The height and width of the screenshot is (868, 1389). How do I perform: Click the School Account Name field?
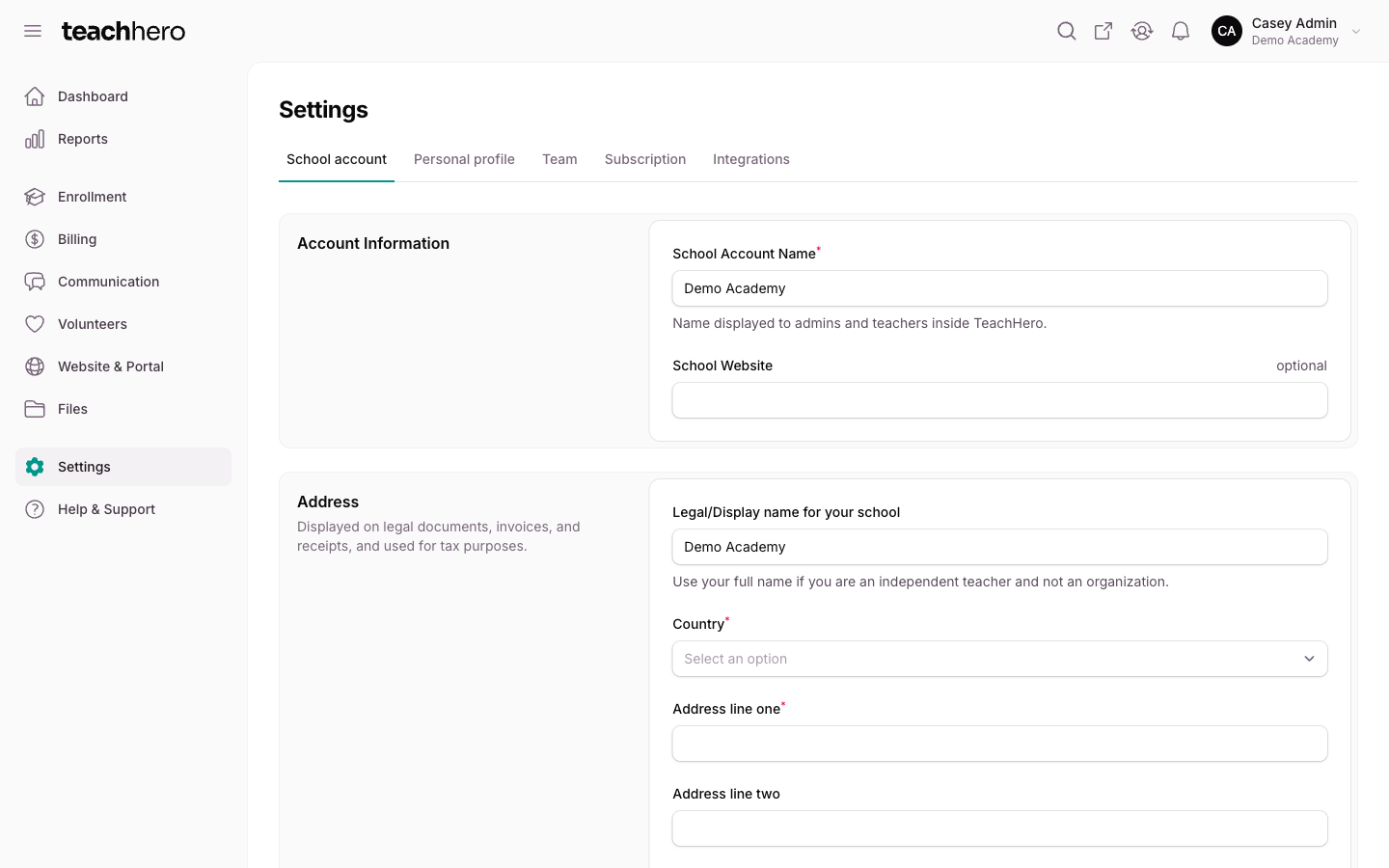[x=999, y=288]
